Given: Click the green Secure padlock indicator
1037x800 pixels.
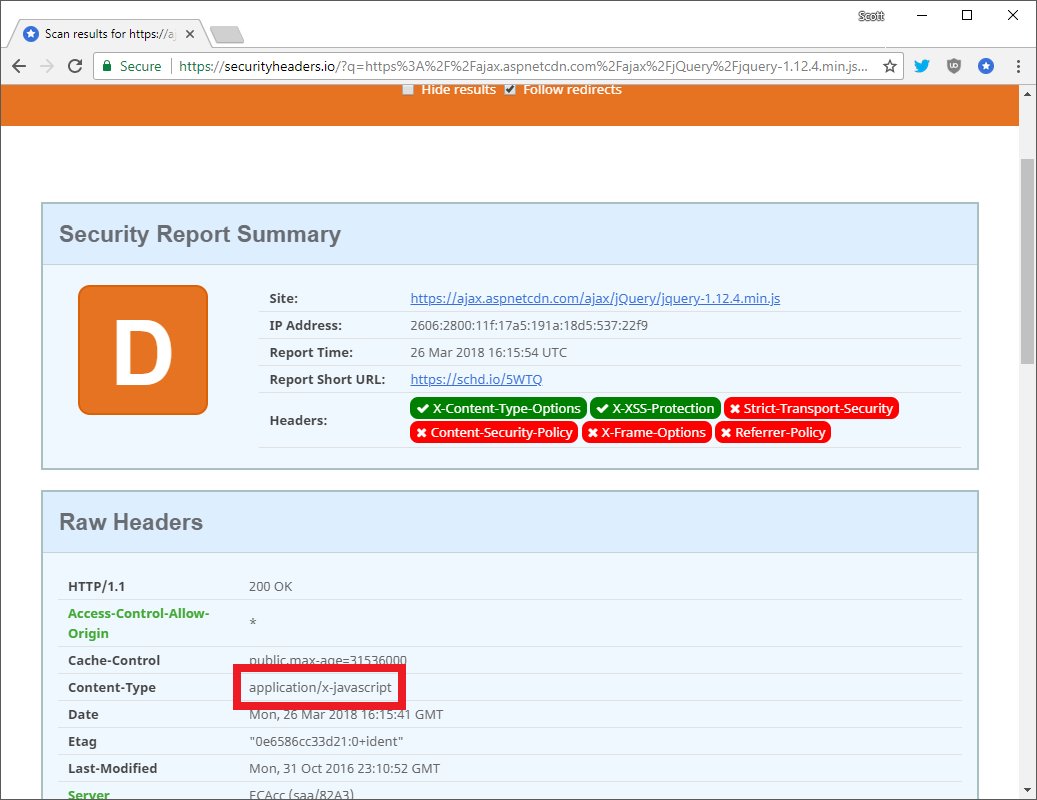Looking at the screenshot, I should pos(132,66).
